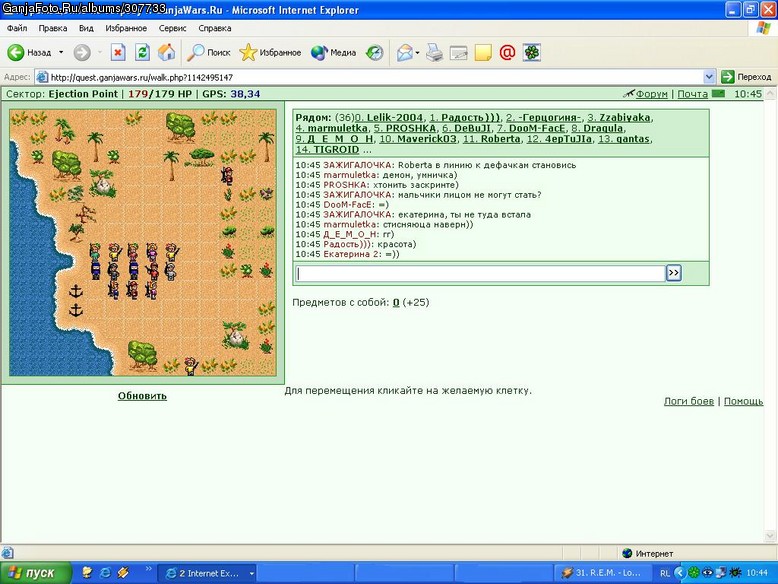Switch to the 2 Internet Explorer taskbar group
This screenshot has height=584, width=778.
click(x=208, y=573)
